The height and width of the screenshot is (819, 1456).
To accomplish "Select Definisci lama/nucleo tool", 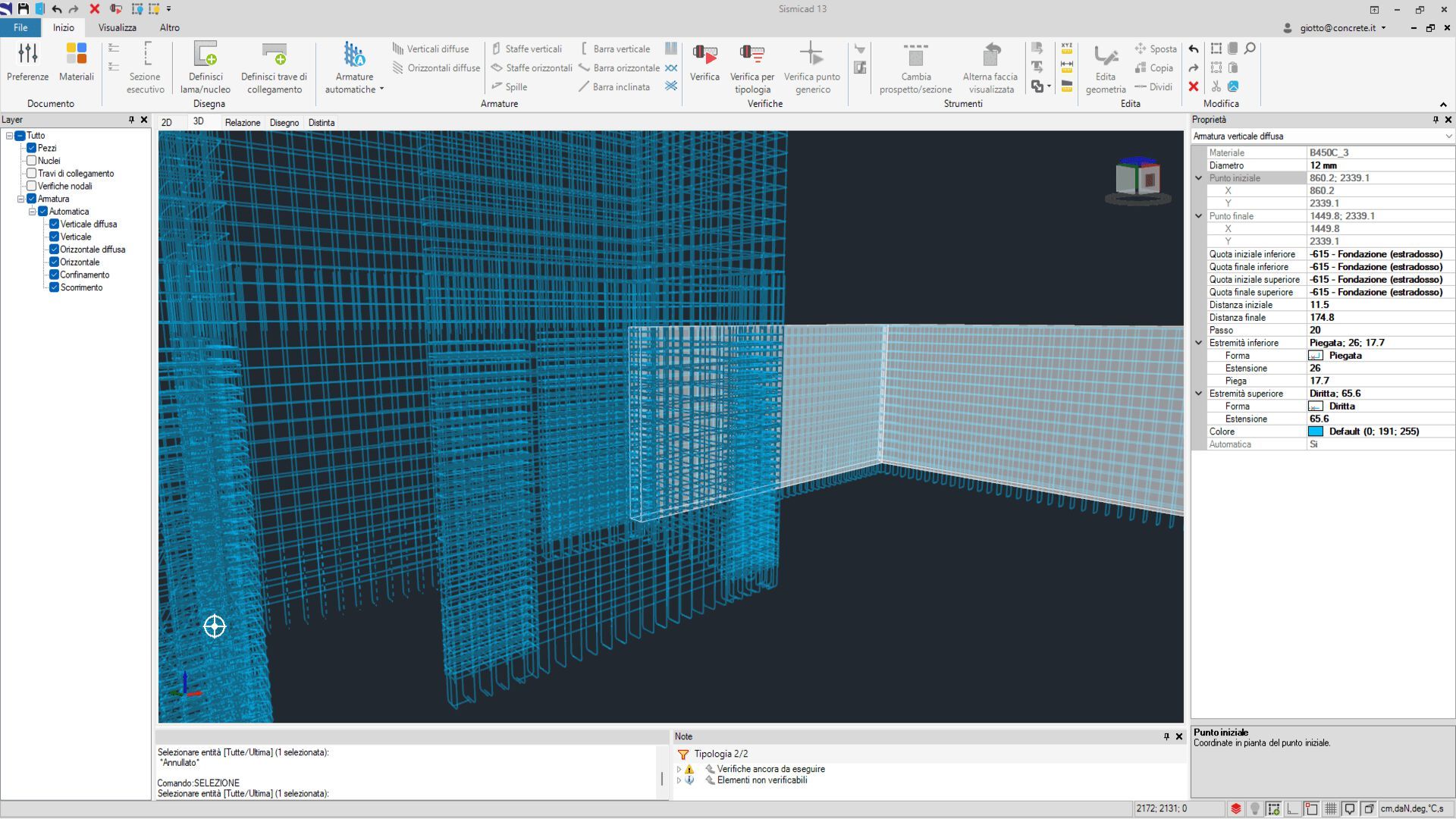I will click(x=206, y=54).
